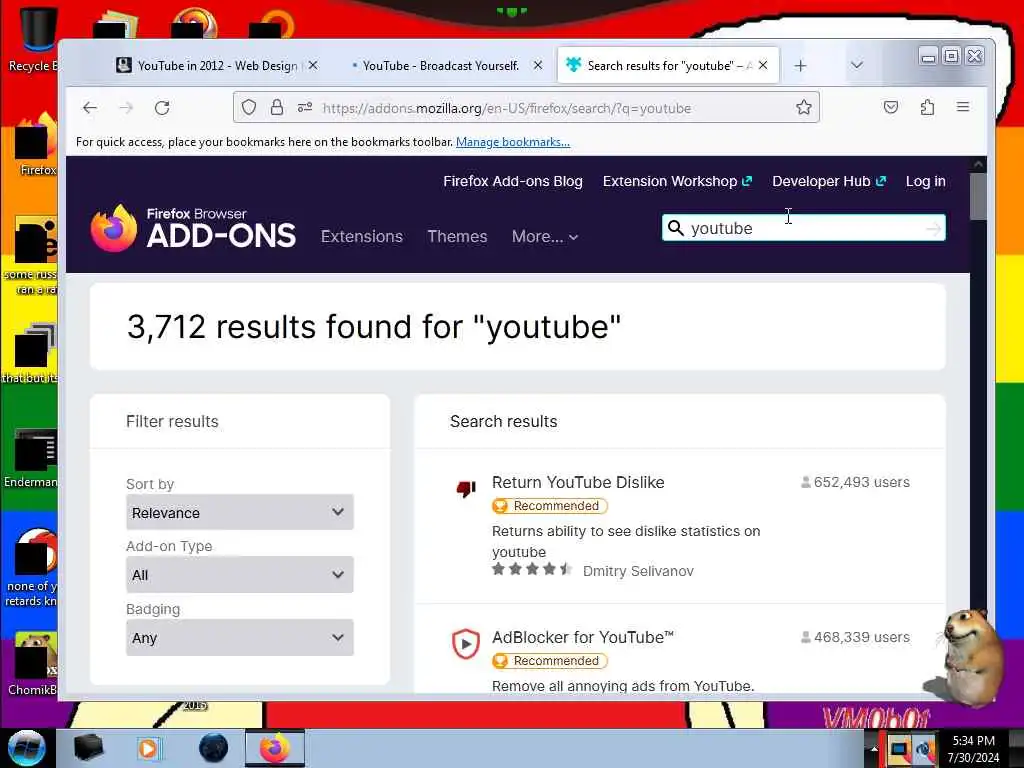Click the Firefox icon in the taskbar
Viewport: 1024px width, 768px height.
(274, 748)
